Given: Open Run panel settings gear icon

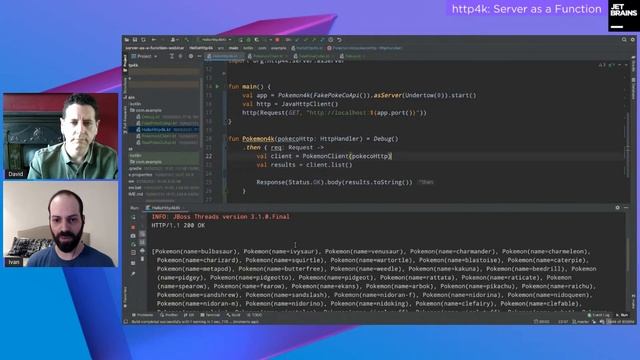Looking at the screenshot, I should coord(618,208).
